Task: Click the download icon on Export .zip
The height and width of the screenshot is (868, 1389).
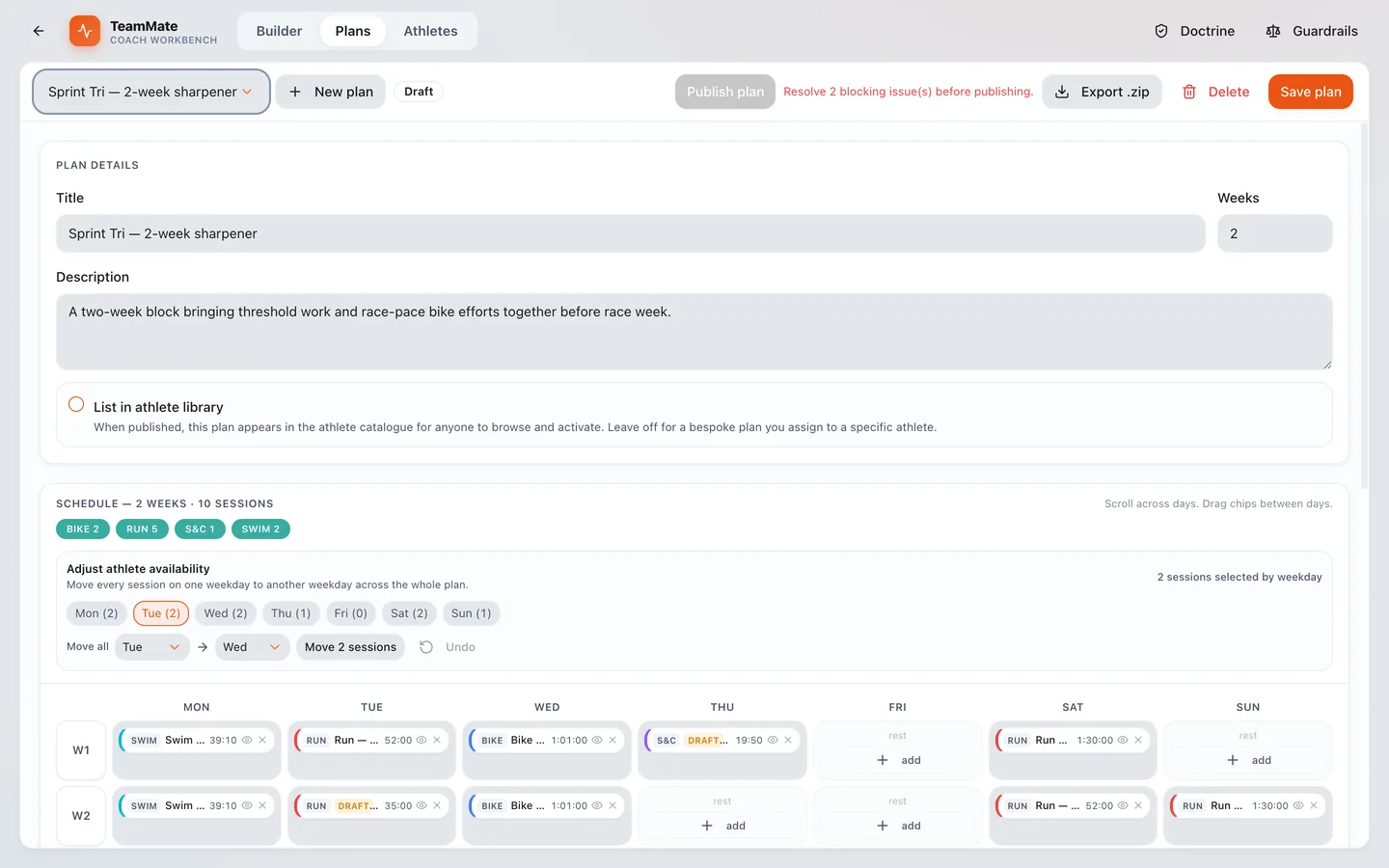Action: pos(1062,92)
